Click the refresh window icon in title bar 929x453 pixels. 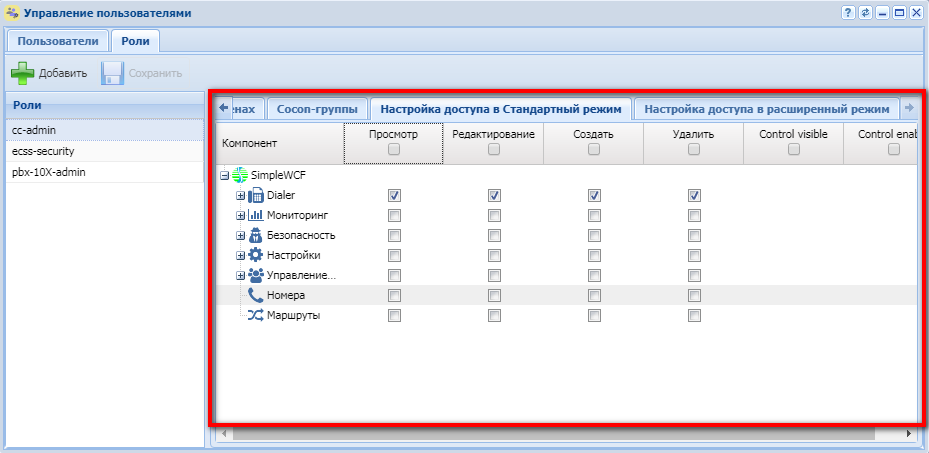[865, 13]
